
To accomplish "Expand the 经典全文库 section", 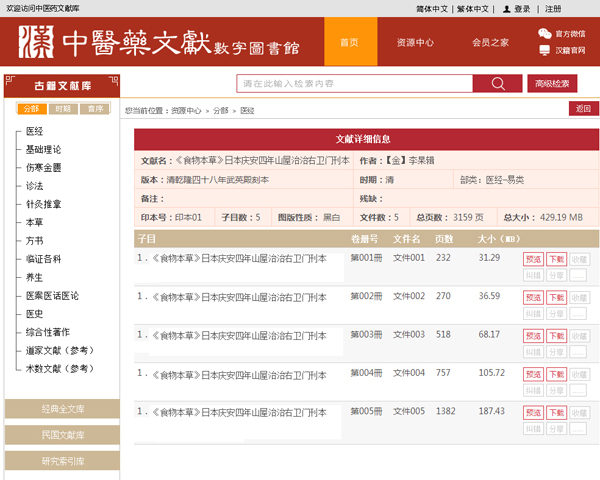I will 62,409.
